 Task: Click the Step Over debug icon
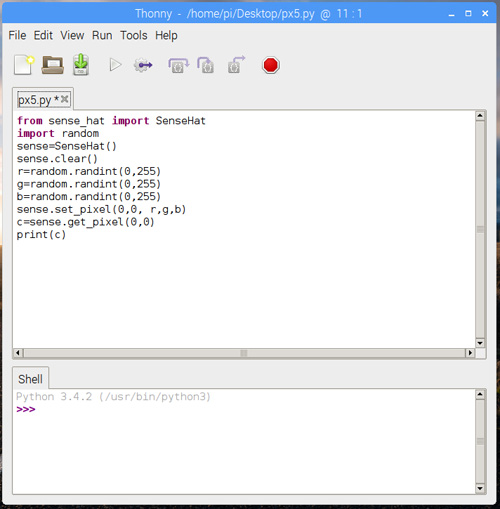tap(178, 65)
